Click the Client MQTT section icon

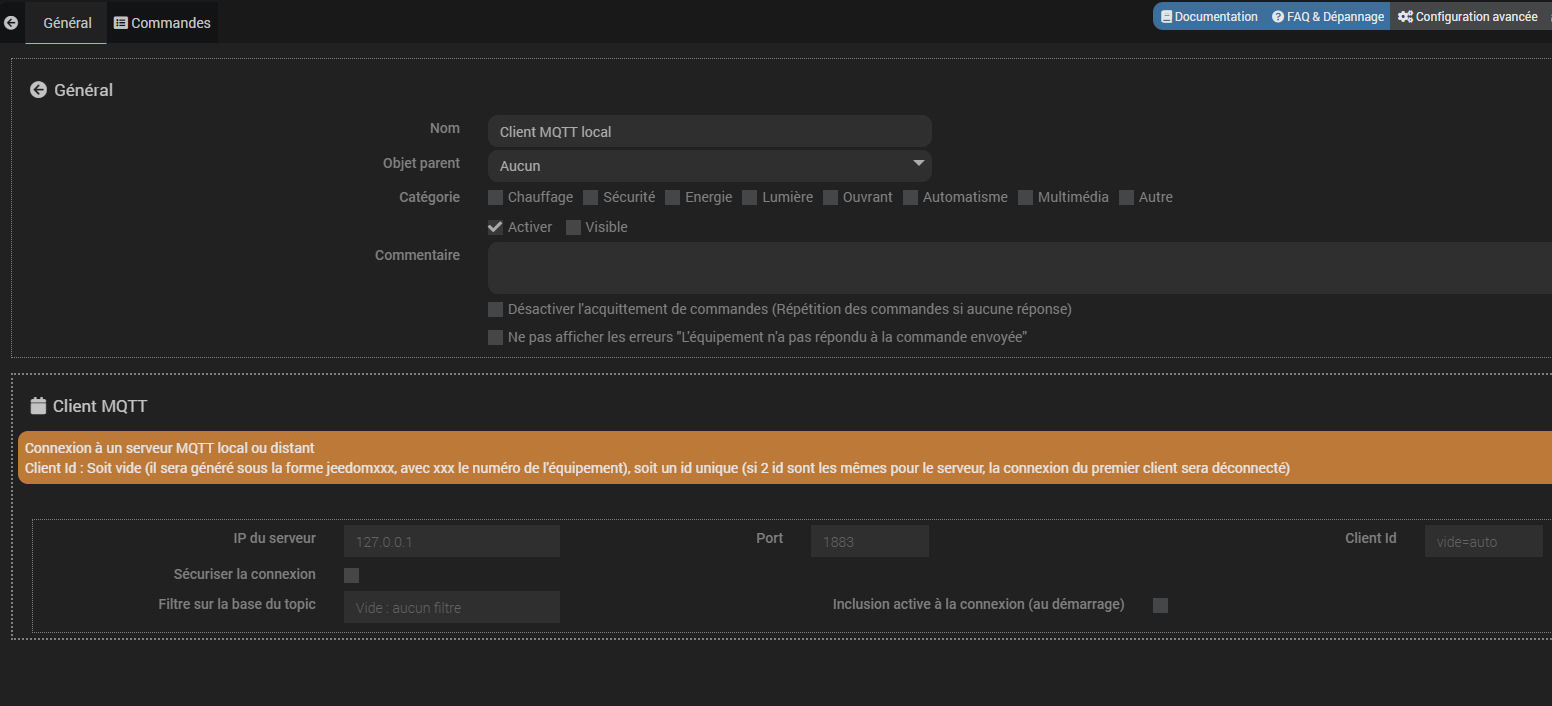coord(38,406)
